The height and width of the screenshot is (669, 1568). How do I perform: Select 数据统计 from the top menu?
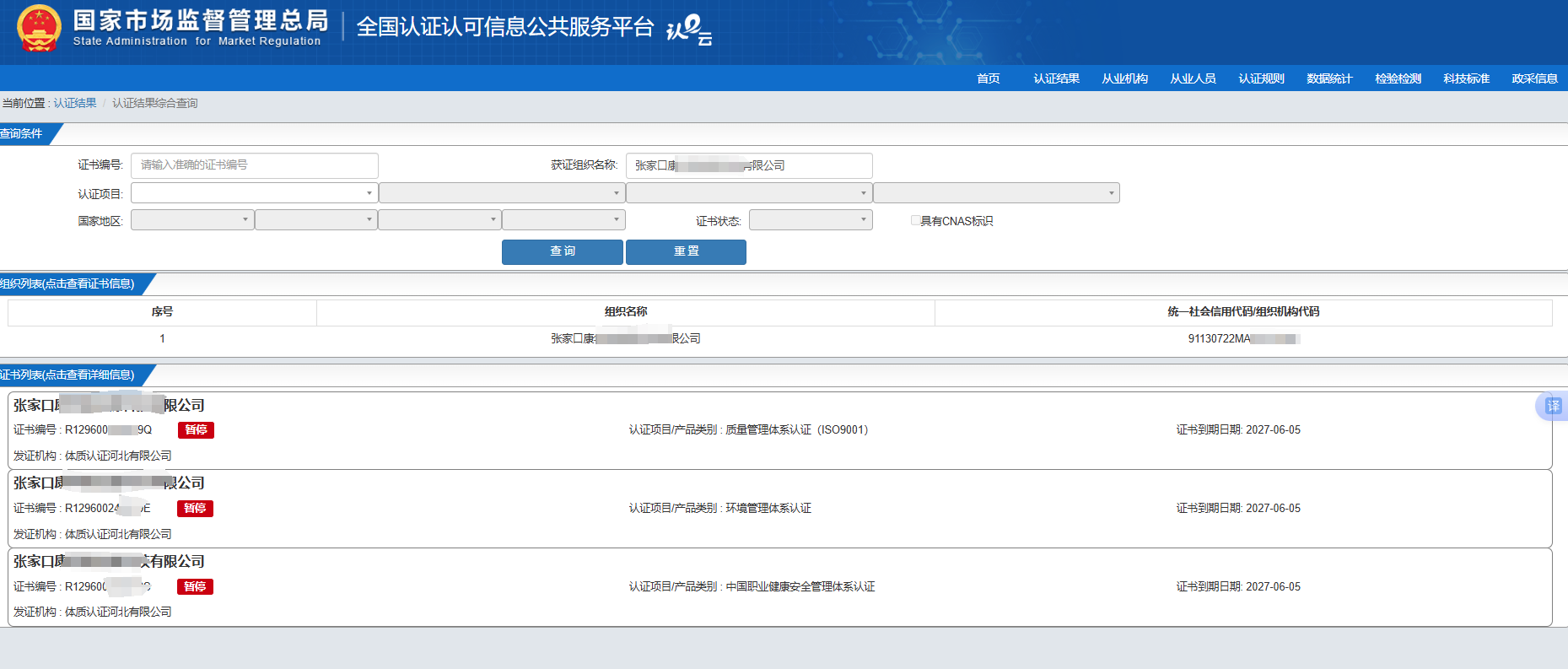(x=1329, y=78)
